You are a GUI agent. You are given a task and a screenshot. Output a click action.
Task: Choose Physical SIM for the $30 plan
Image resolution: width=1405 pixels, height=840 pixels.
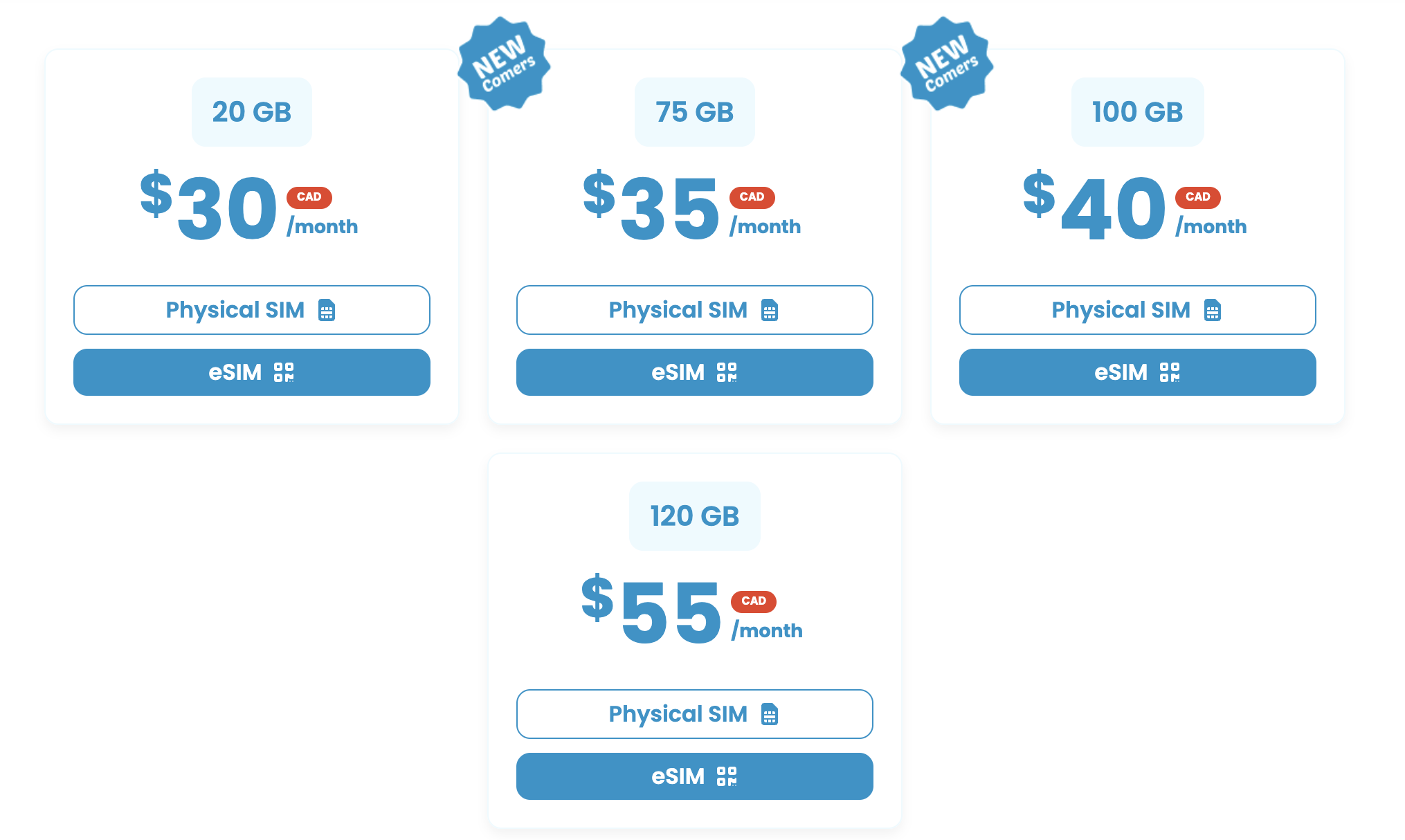[251, 310]
